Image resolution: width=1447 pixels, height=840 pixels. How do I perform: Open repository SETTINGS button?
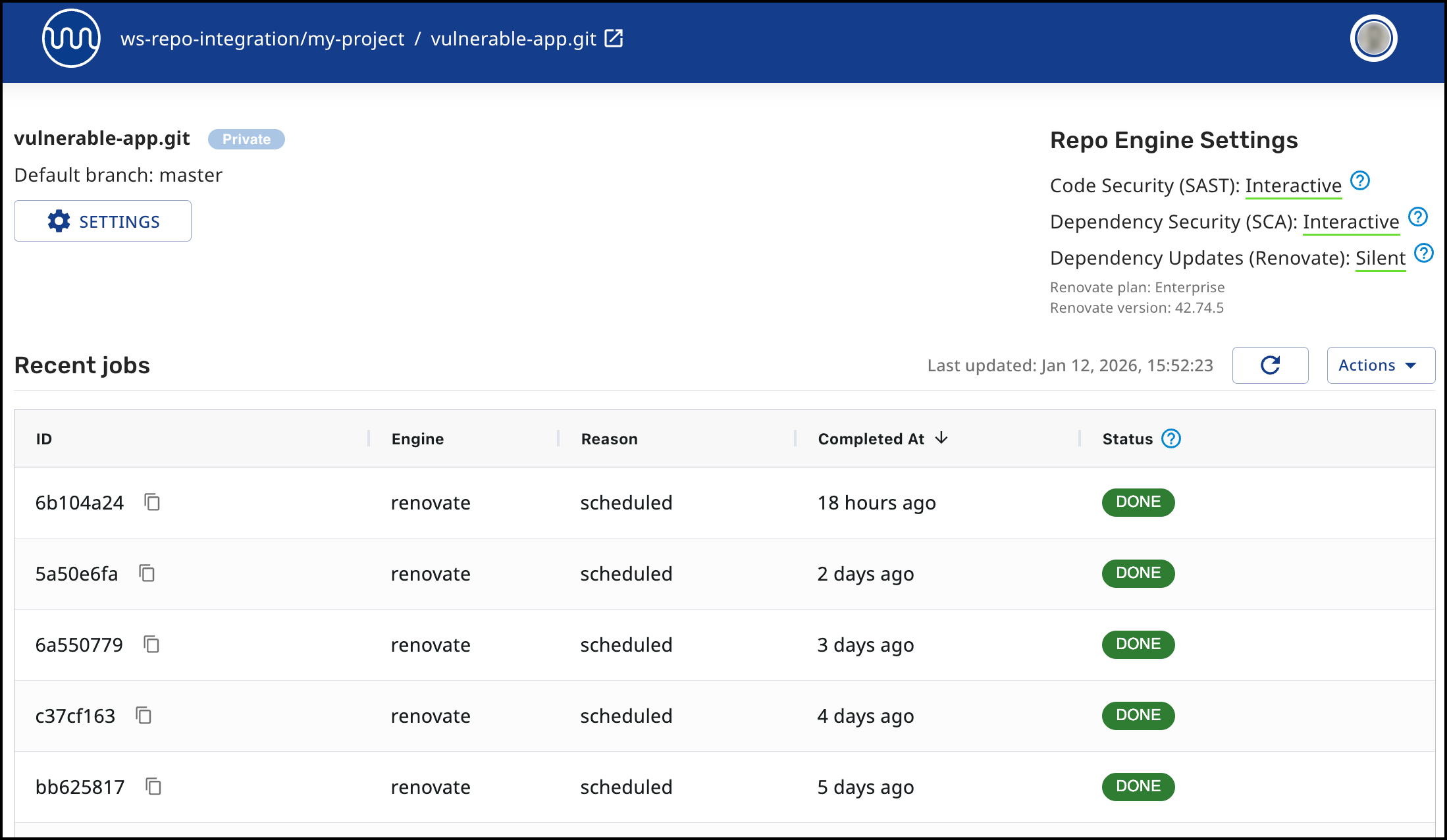pyautogui.click(x=103, y=221)
